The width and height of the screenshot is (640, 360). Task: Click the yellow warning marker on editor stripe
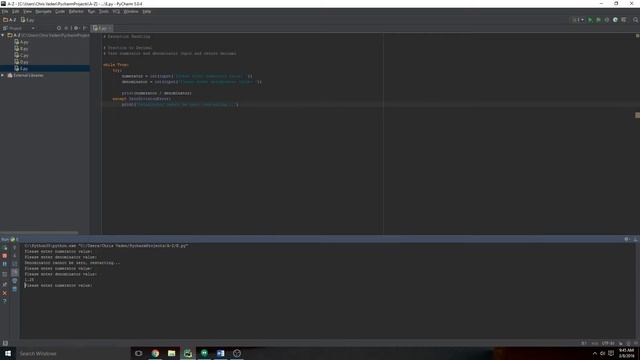pyautogui.click(x=637, y=115)
